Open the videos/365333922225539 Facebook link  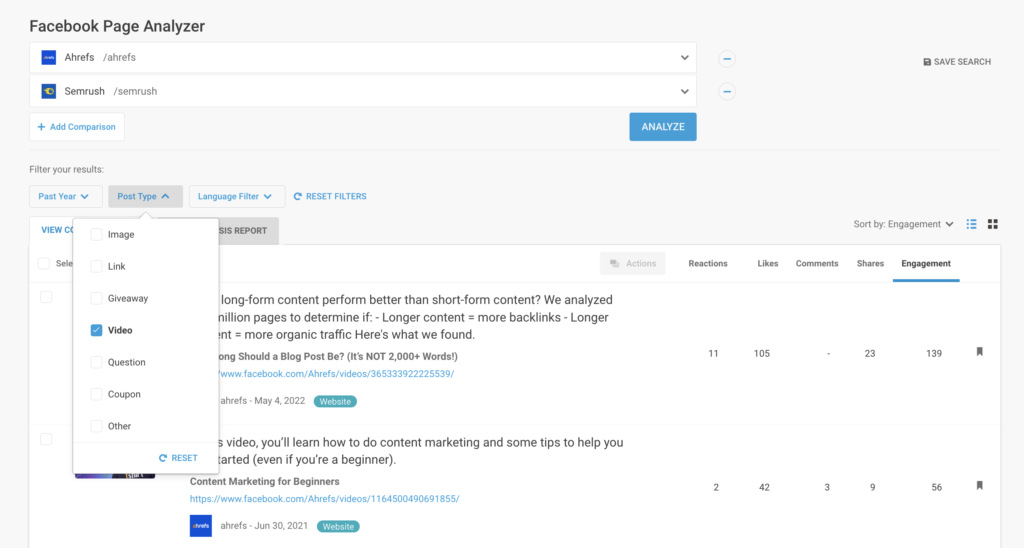point(336,374)
